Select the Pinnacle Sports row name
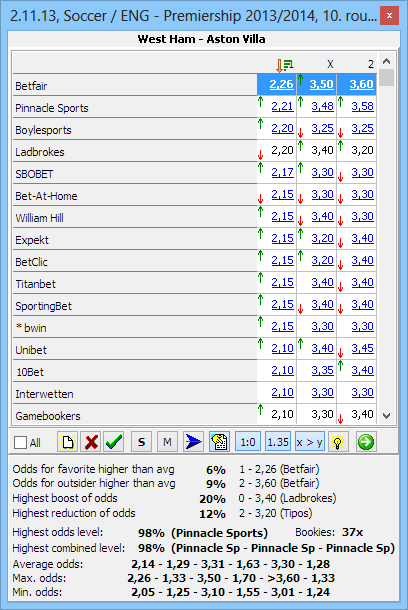408x610 pixels. (52, 108)
